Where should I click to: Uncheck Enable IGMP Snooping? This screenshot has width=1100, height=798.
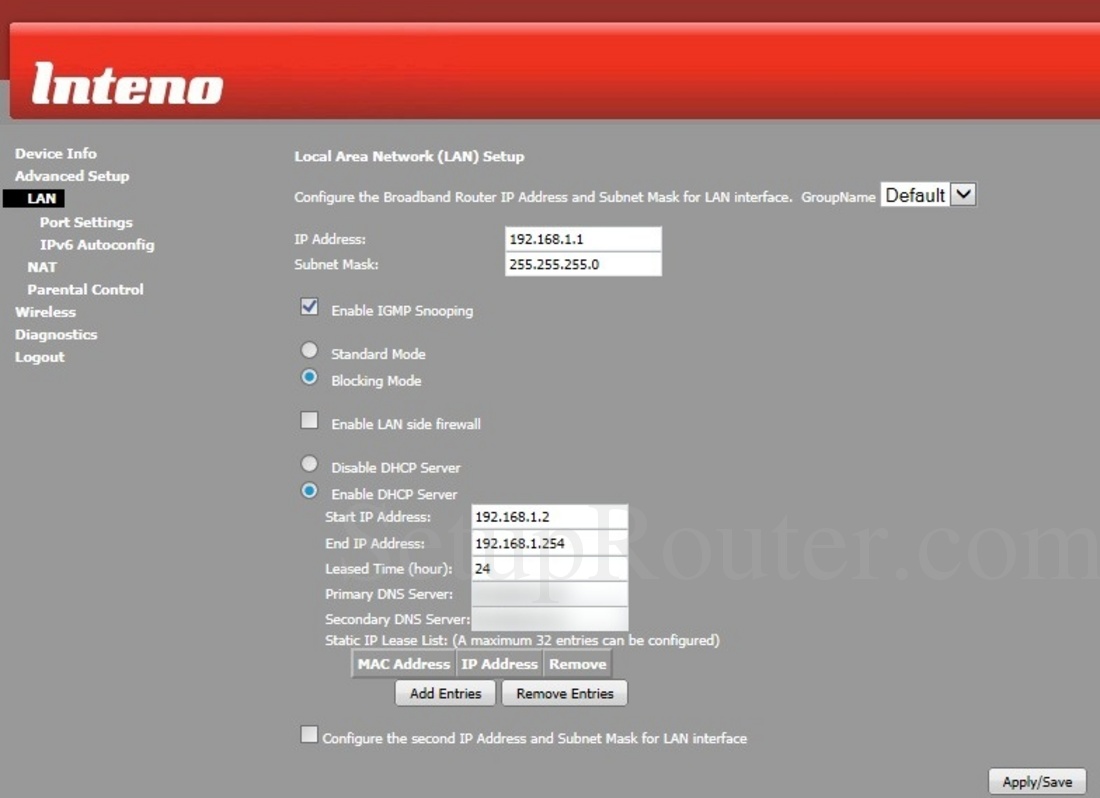310,307
